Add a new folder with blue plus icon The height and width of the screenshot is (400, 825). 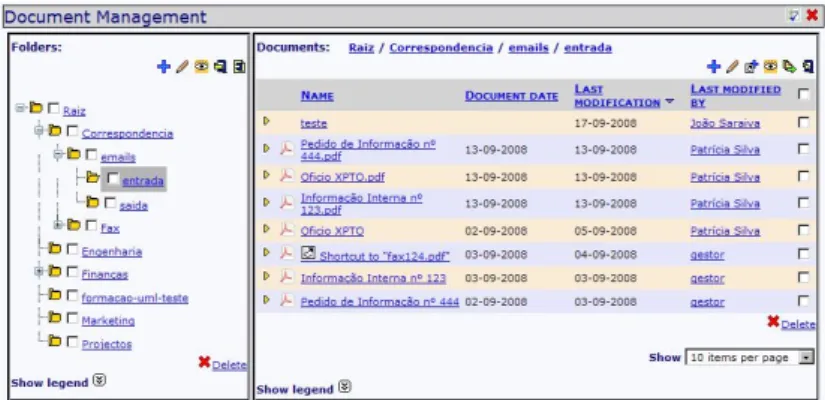pyautogui.click(x=164, y=67)
